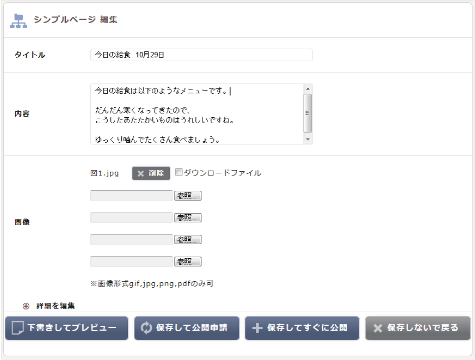
Task: Click the 保存しないで戻る button
Action: coord(418,328)
